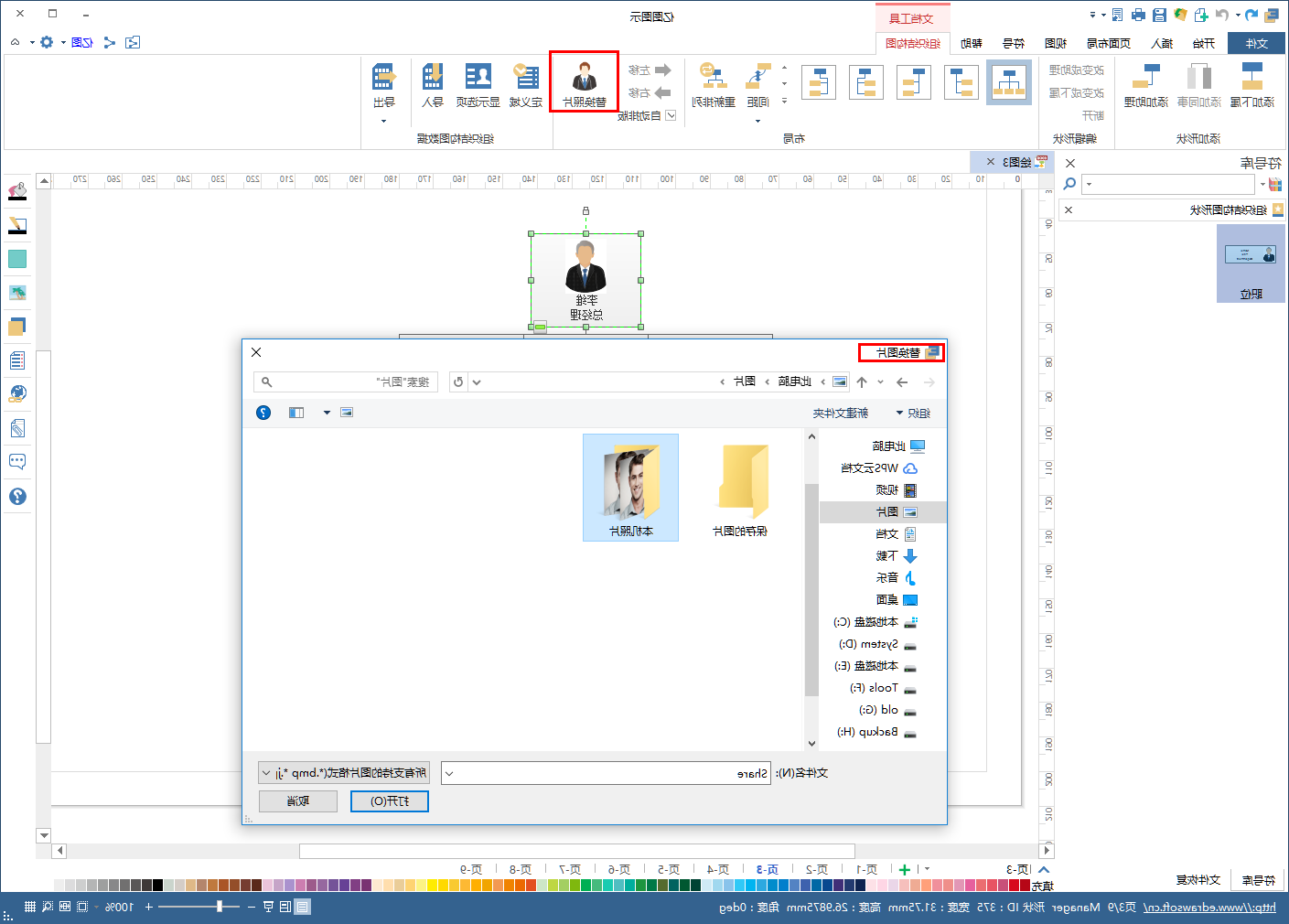The image size is (1289, 924).
Task: Switch to the 页面布局 (Page Layout) ribbon tab
Action: click(x=1109, y=43)
